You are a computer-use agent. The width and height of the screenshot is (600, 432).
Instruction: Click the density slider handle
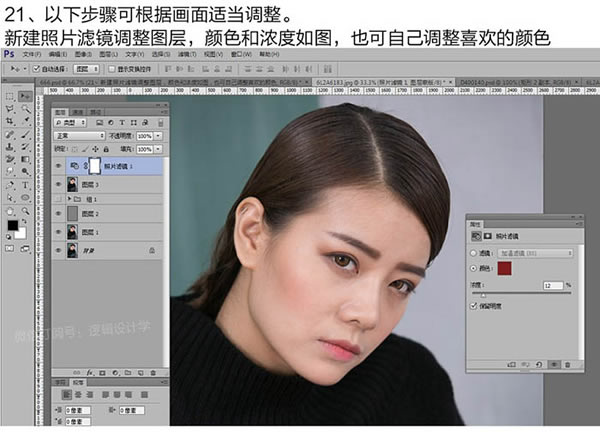click(483, 295)
